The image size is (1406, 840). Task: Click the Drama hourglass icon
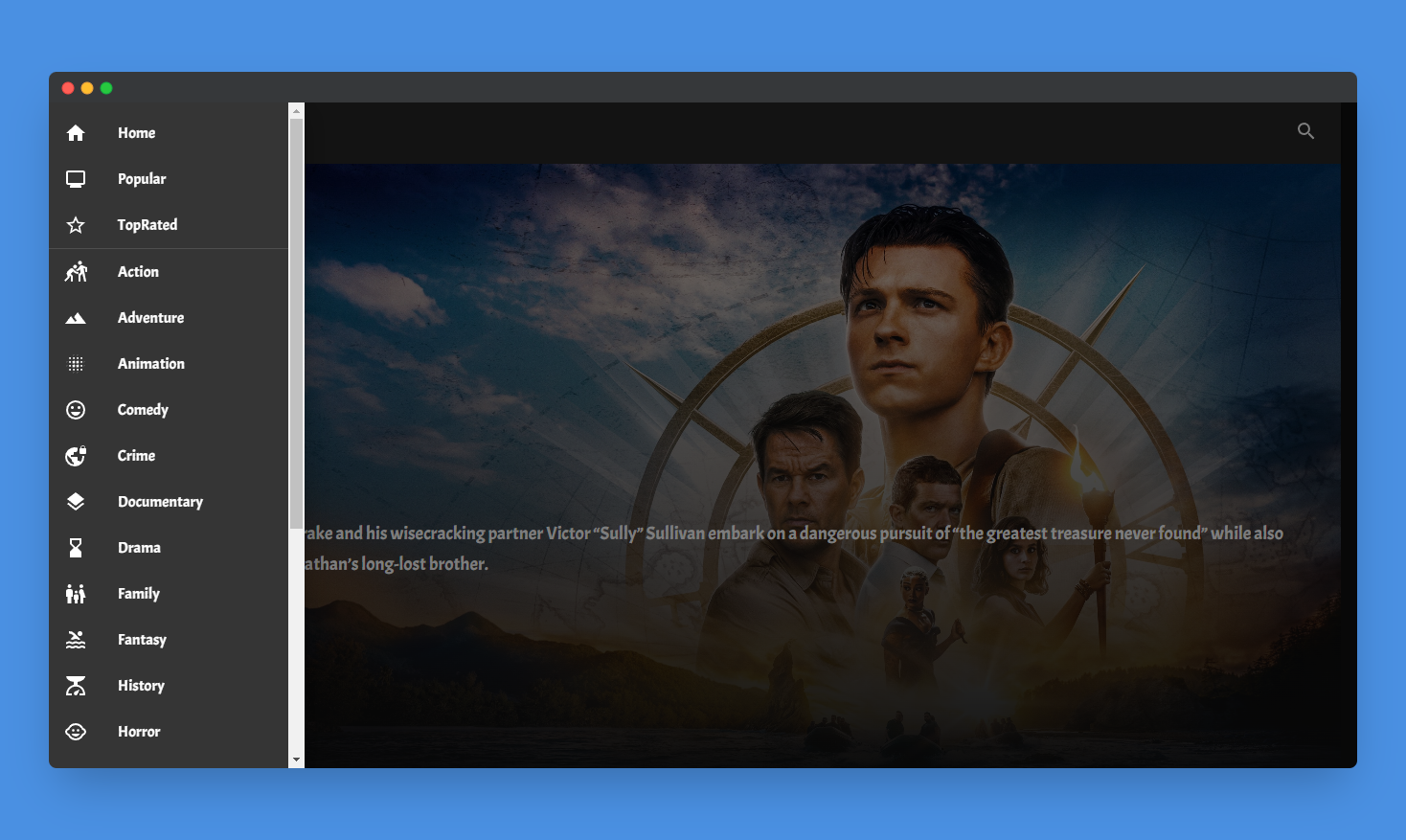pyautogui.click(x=76, y=548)
